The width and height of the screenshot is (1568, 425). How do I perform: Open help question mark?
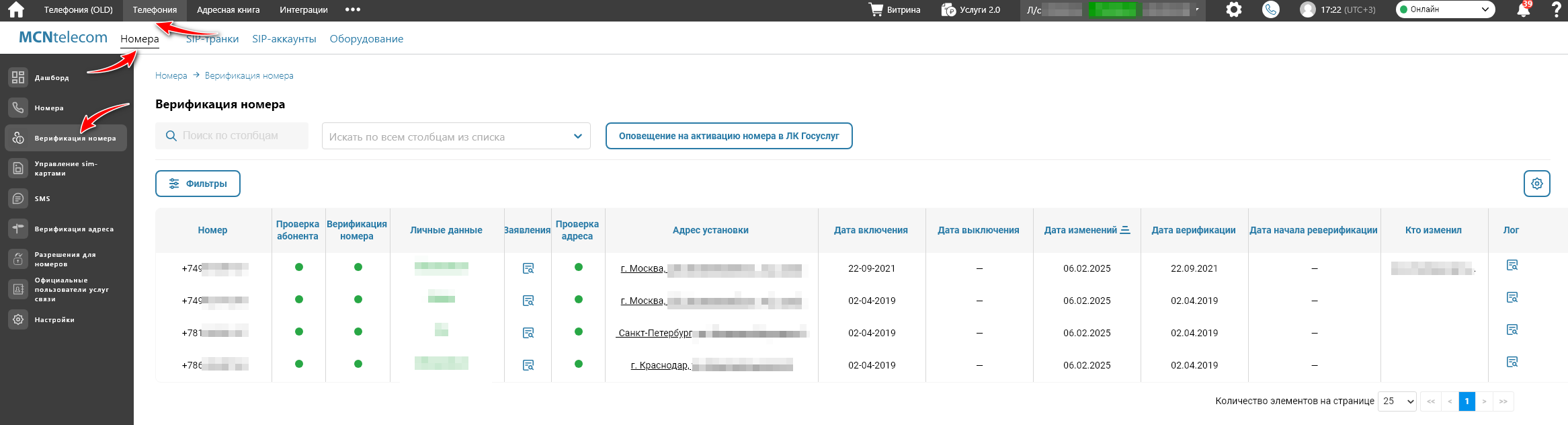[1557, 9]
